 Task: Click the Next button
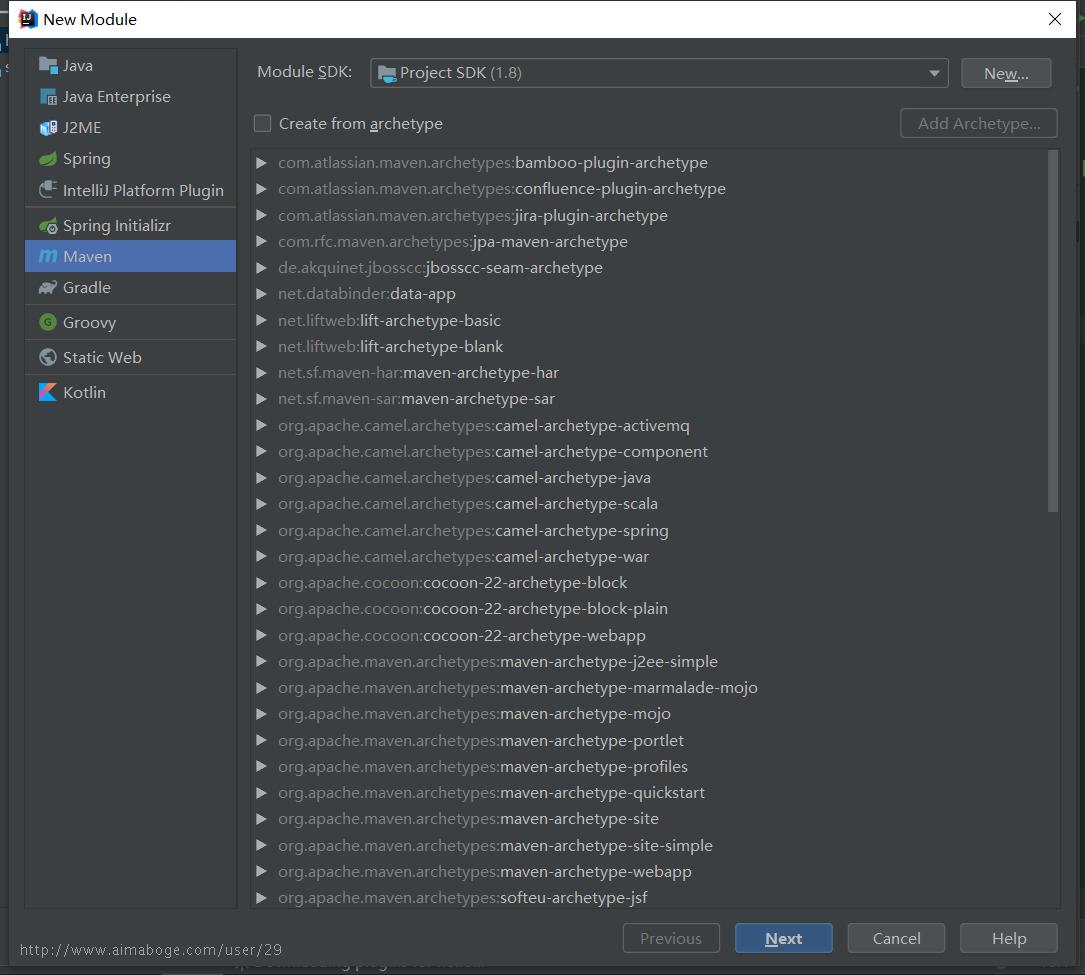(783, 938)
